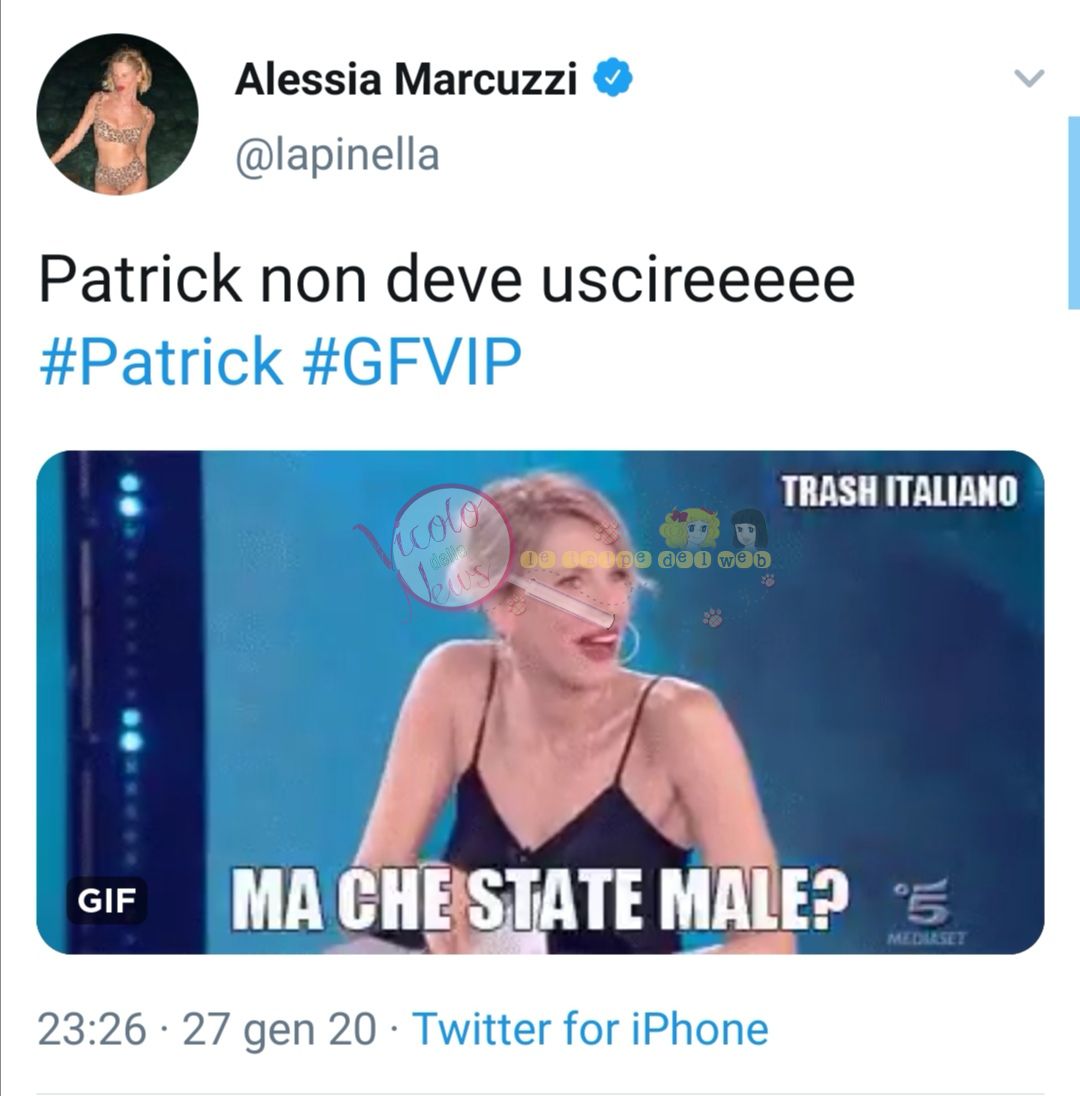
Task: Click the Twitter for iPhone source link
Action: coord(591,1030)
